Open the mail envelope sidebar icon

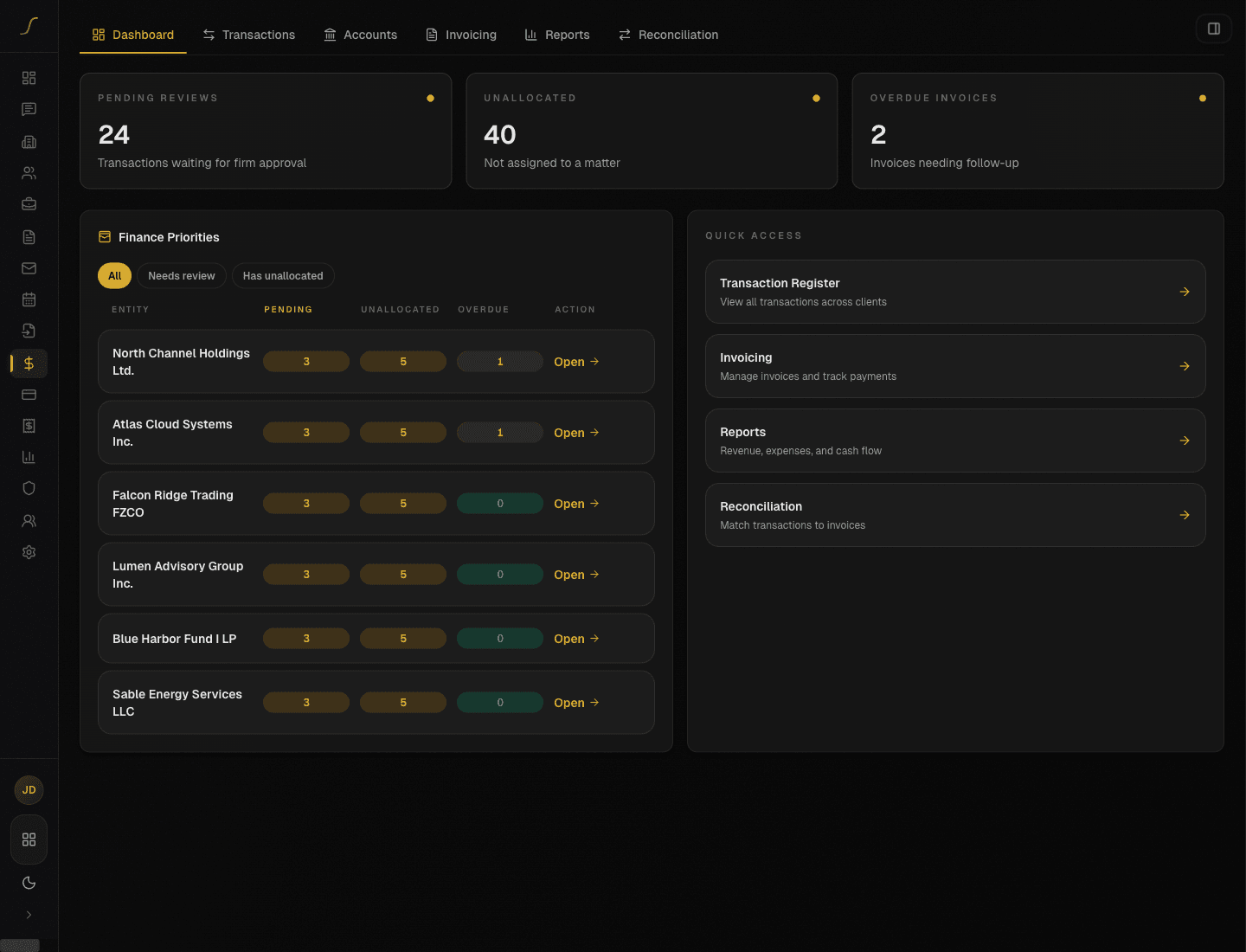pos(29,268)
